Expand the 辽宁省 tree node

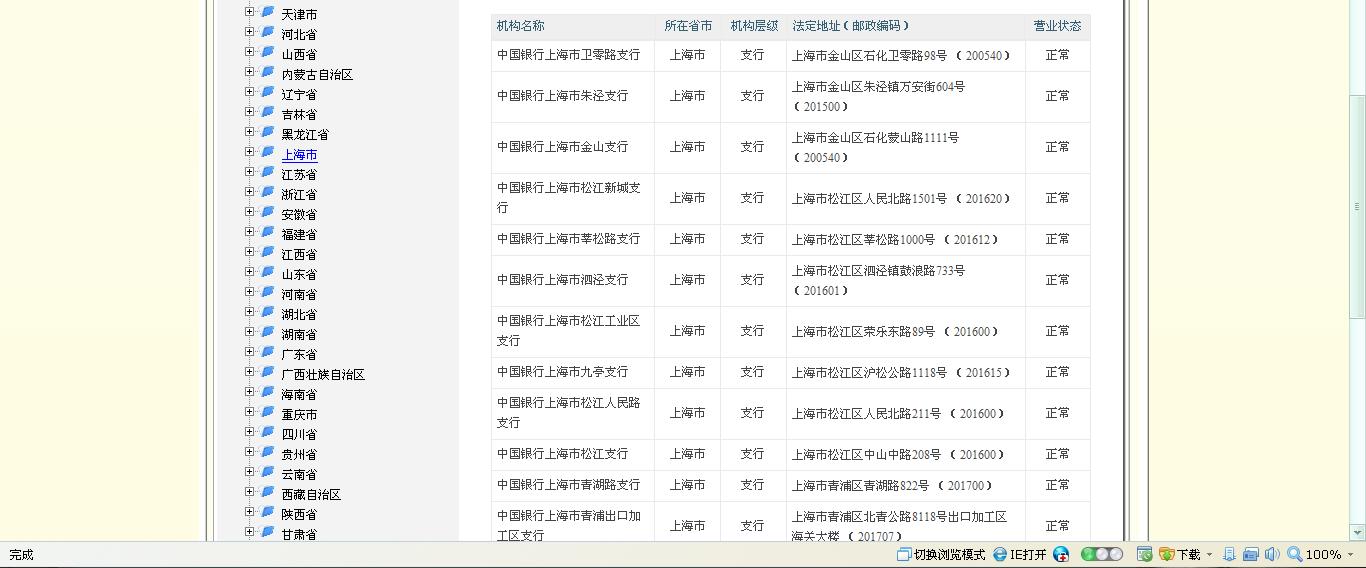pyautogui.click(x=250, y=92)
